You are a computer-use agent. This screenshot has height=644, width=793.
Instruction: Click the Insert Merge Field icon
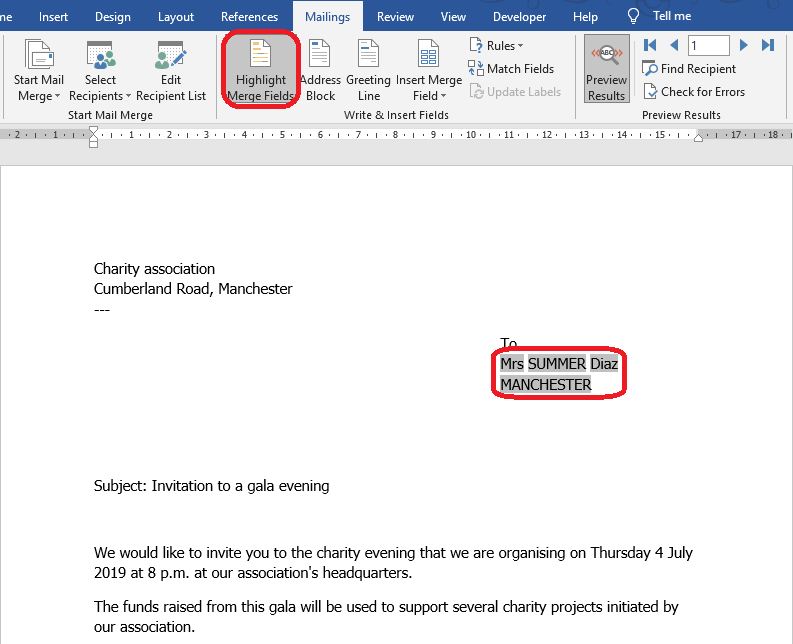point(428,54)
